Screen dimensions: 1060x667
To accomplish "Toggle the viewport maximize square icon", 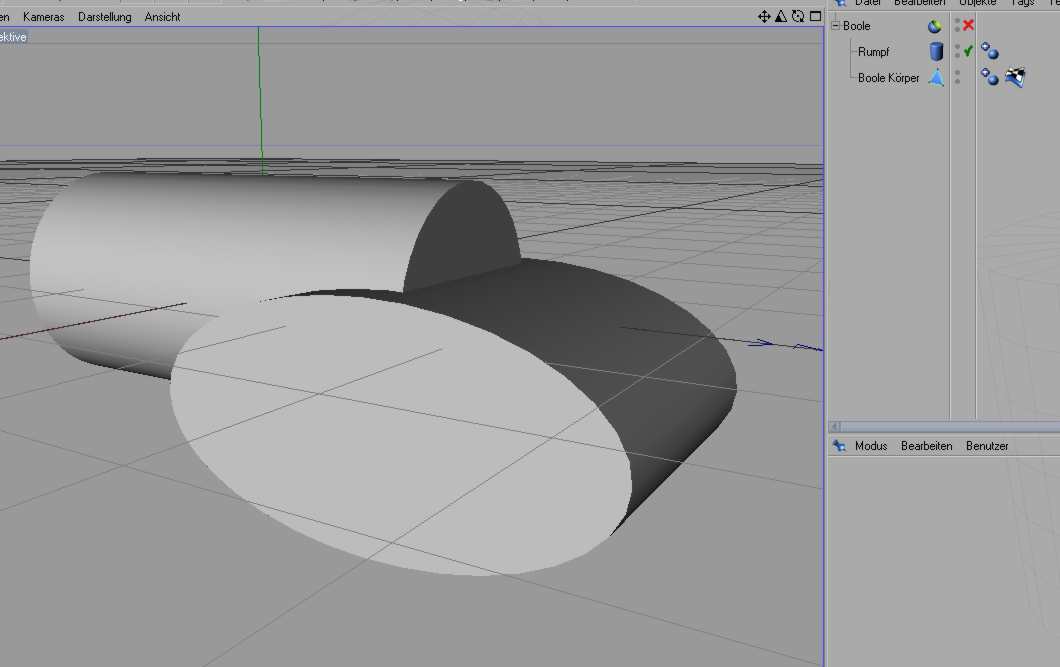I will click(x=815, y=16).
